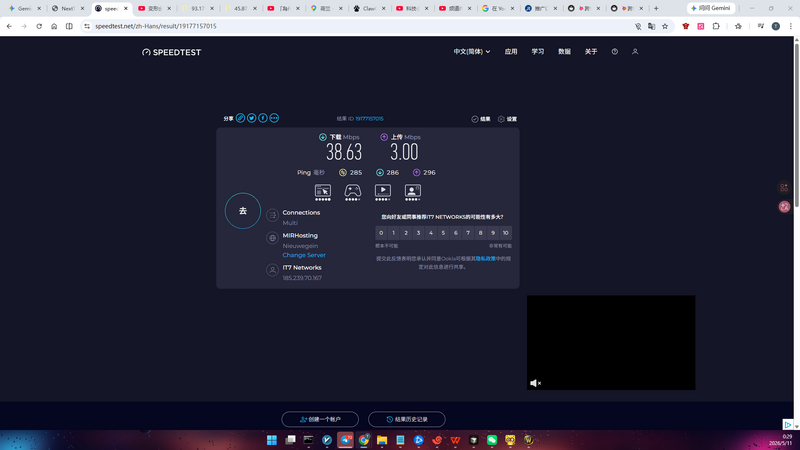
Task: Open the 数据 data menu
Action: point(564,52)
